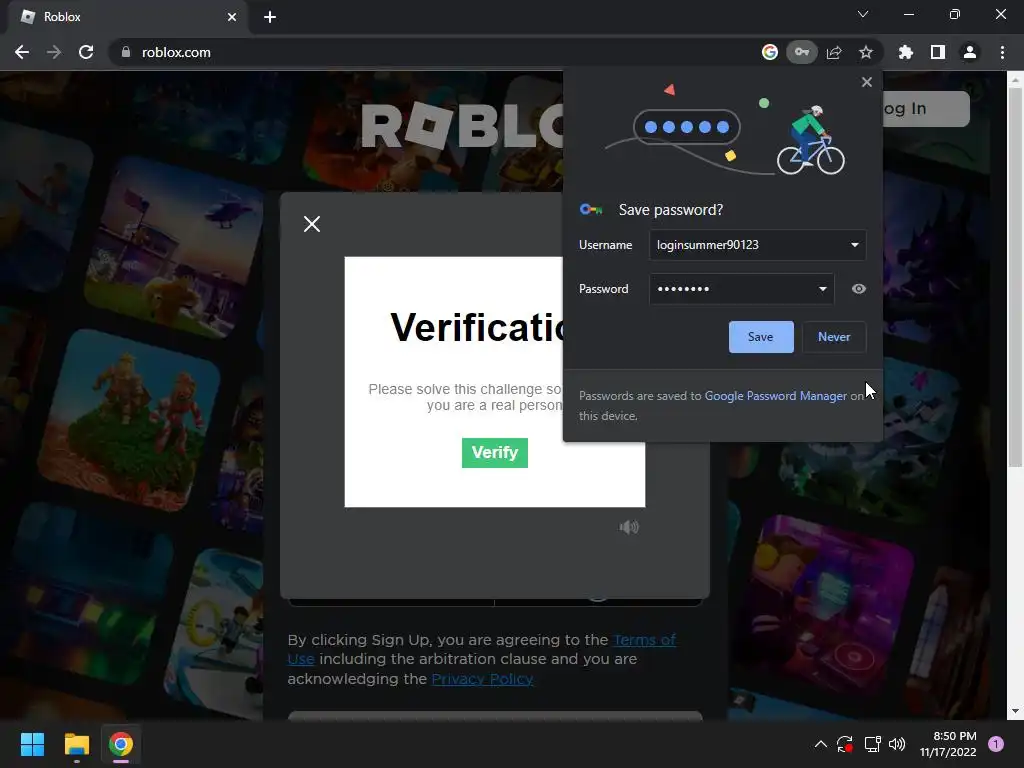Open clock showing 8:50 PM

[x=948, y=744]
